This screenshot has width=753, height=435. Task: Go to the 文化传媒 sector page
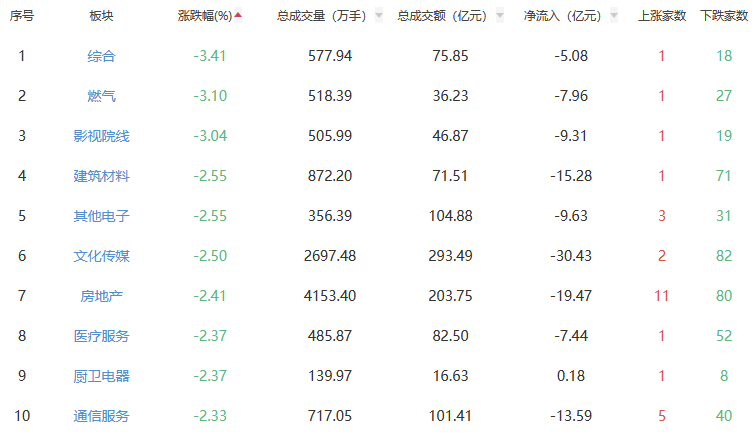(101, 256)
